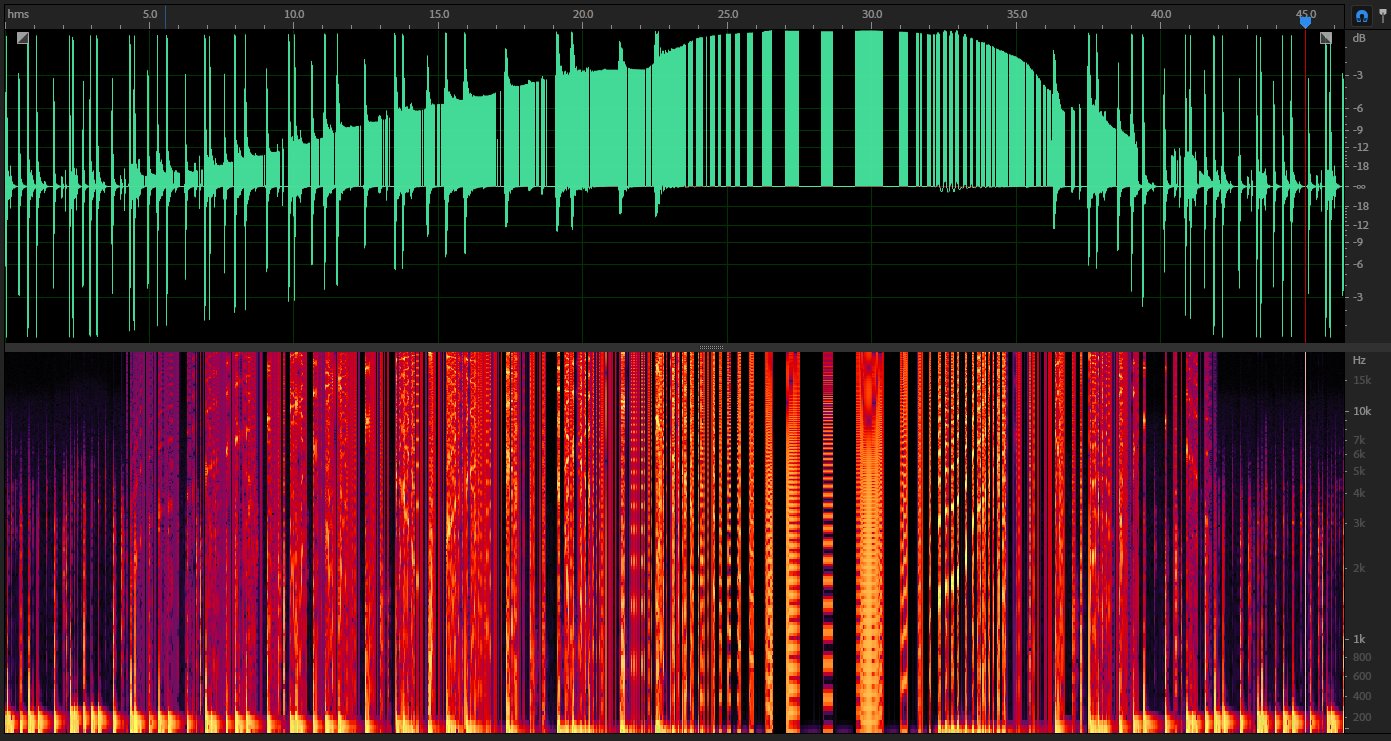Toggle the blue snapping magnet icon
This screenshot has width=1391, height=741.
1361,15
